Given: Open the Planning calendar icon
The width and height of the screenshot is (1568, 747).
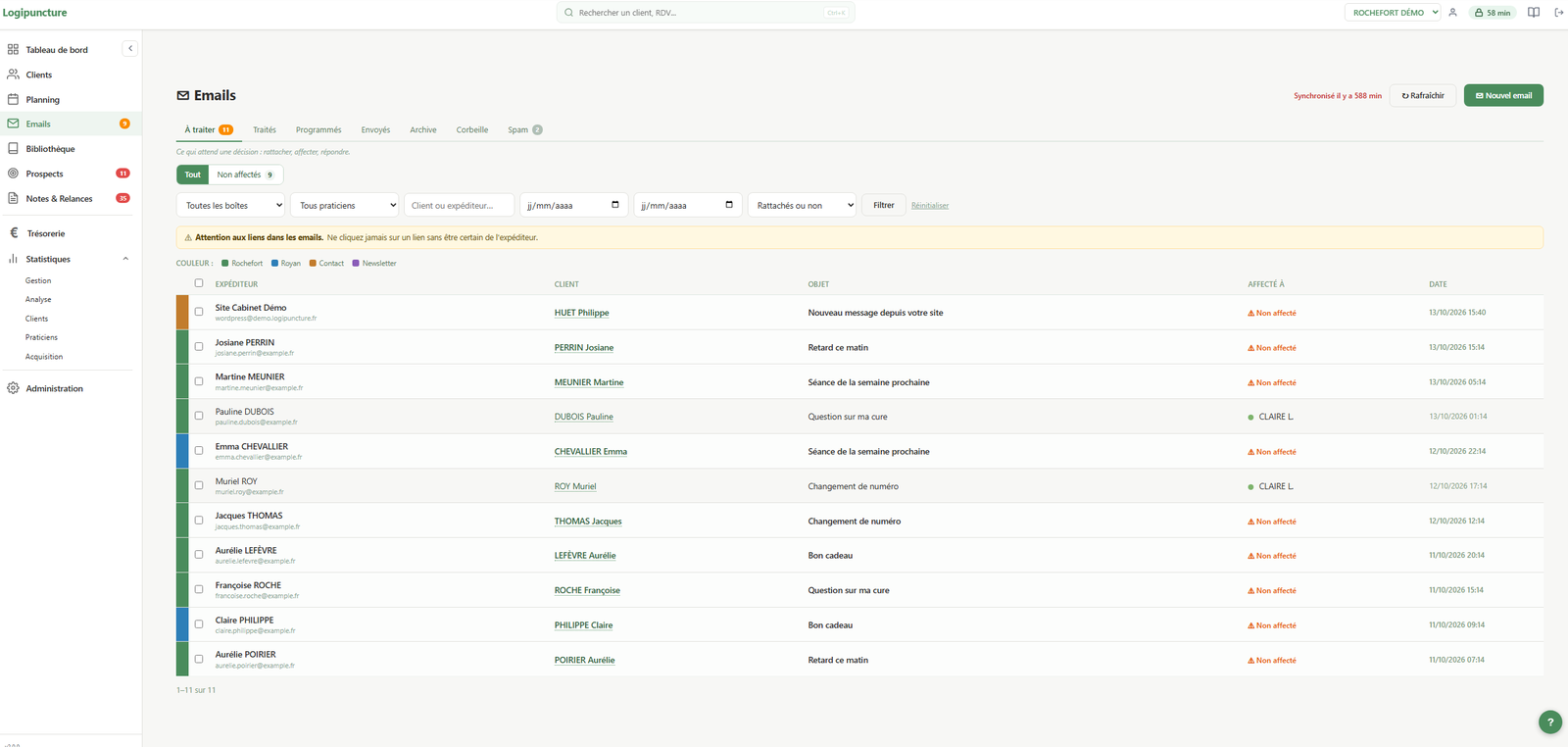Looking at the screenshot, I should 13,99.
